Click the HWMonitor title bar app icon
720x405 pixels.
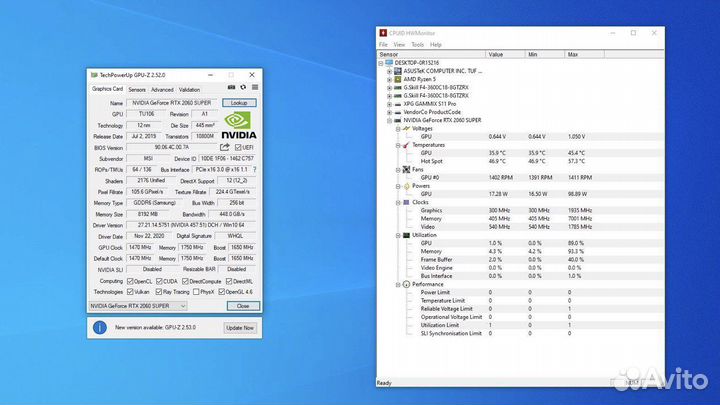point(383,33)
